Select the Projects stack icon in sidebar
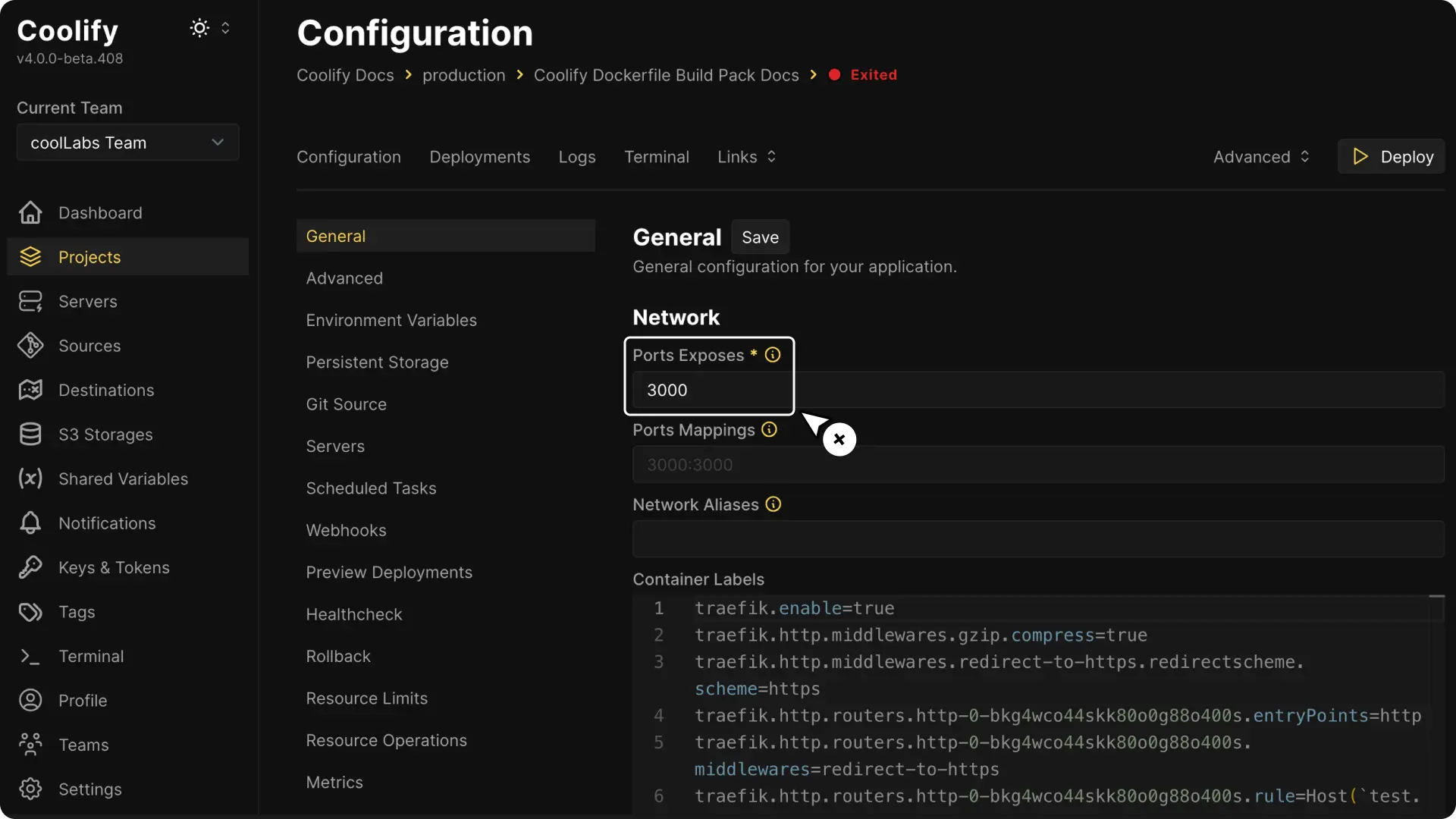Viewport: 1456px width, 819px height. (x=30, y=257)
